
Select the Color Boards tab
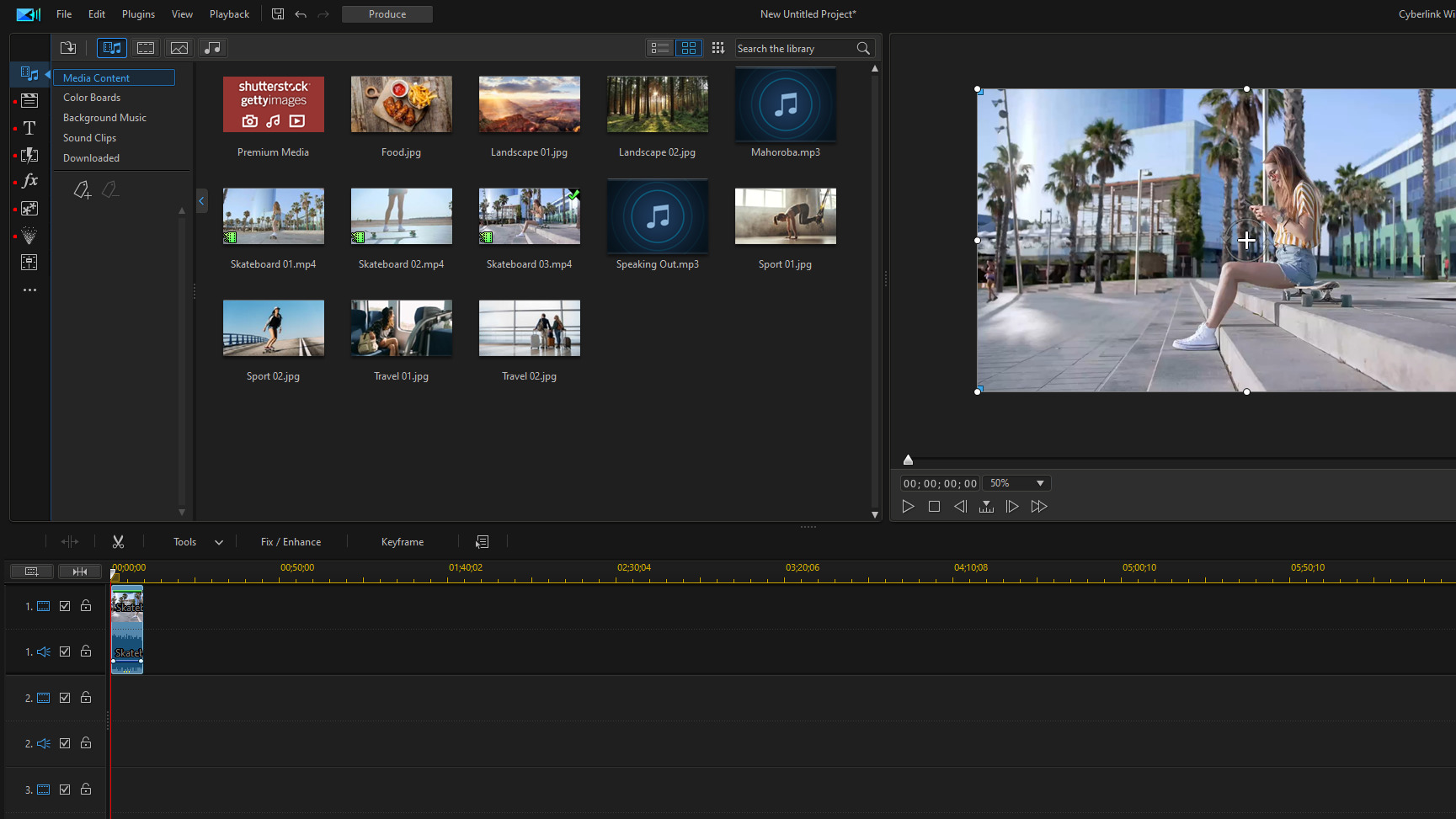[91, 97]
